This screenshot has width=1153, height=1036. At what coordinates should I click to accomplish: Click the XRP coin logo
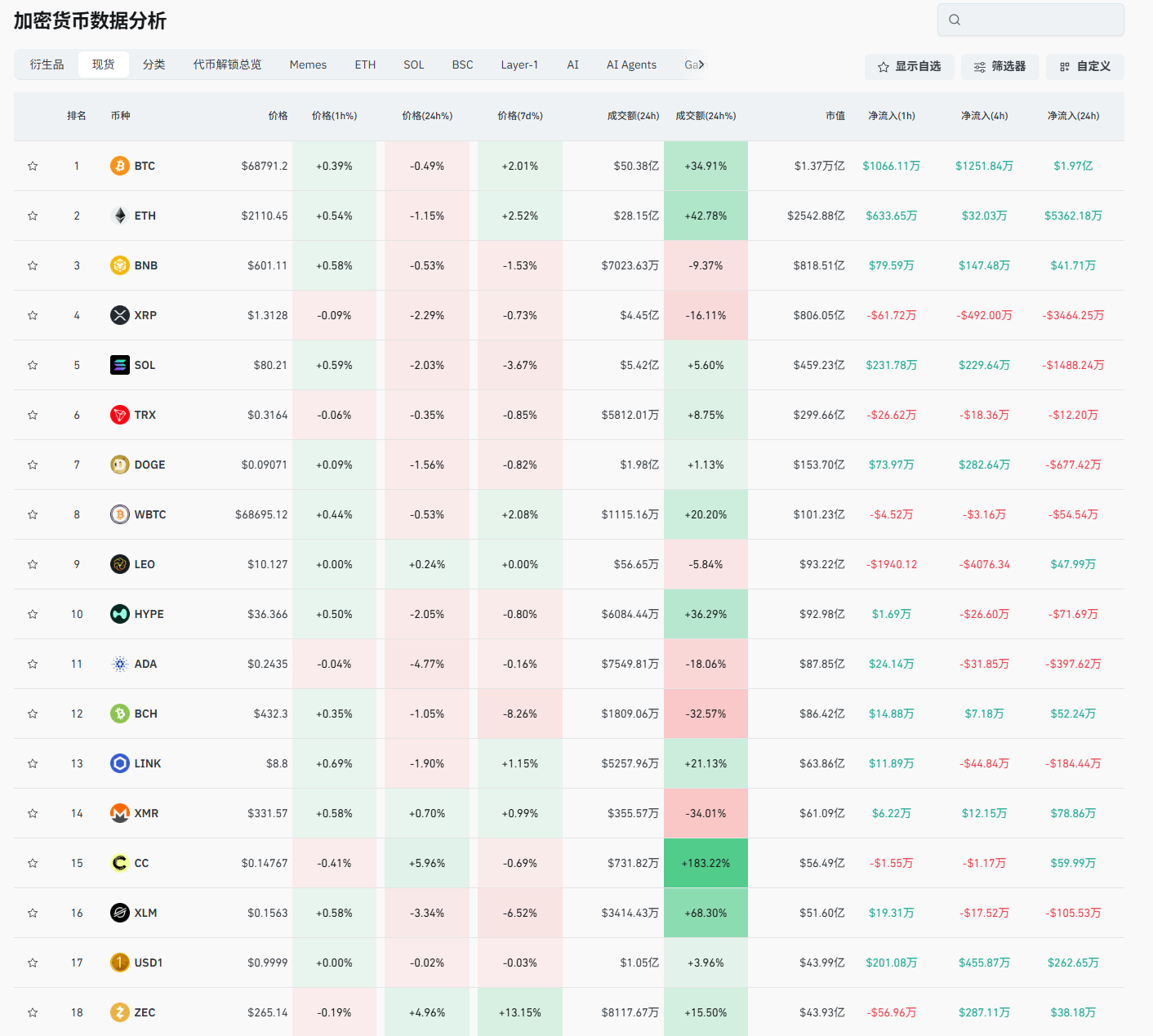pos(120,315)
